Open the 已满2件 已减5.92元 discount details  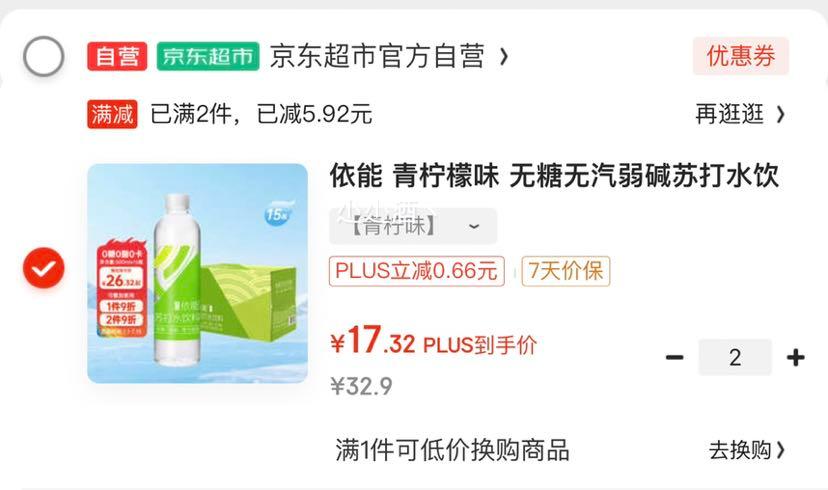coord(261,114)
